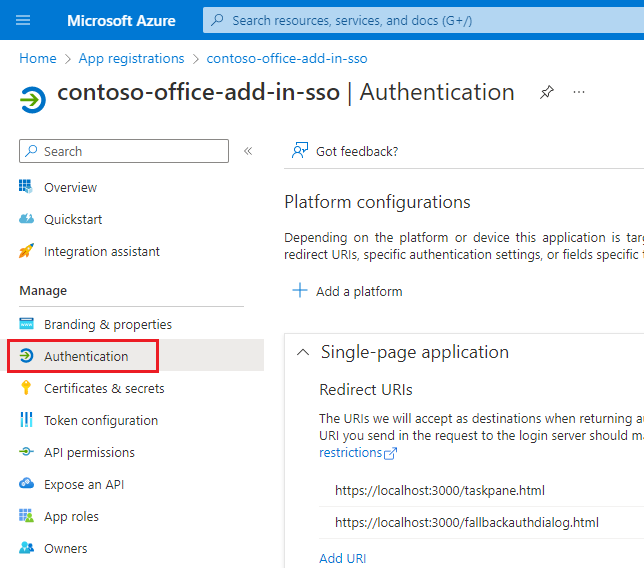Click the Add a platform button
Viewport: 644px width, 568px height.
point(347,291)
